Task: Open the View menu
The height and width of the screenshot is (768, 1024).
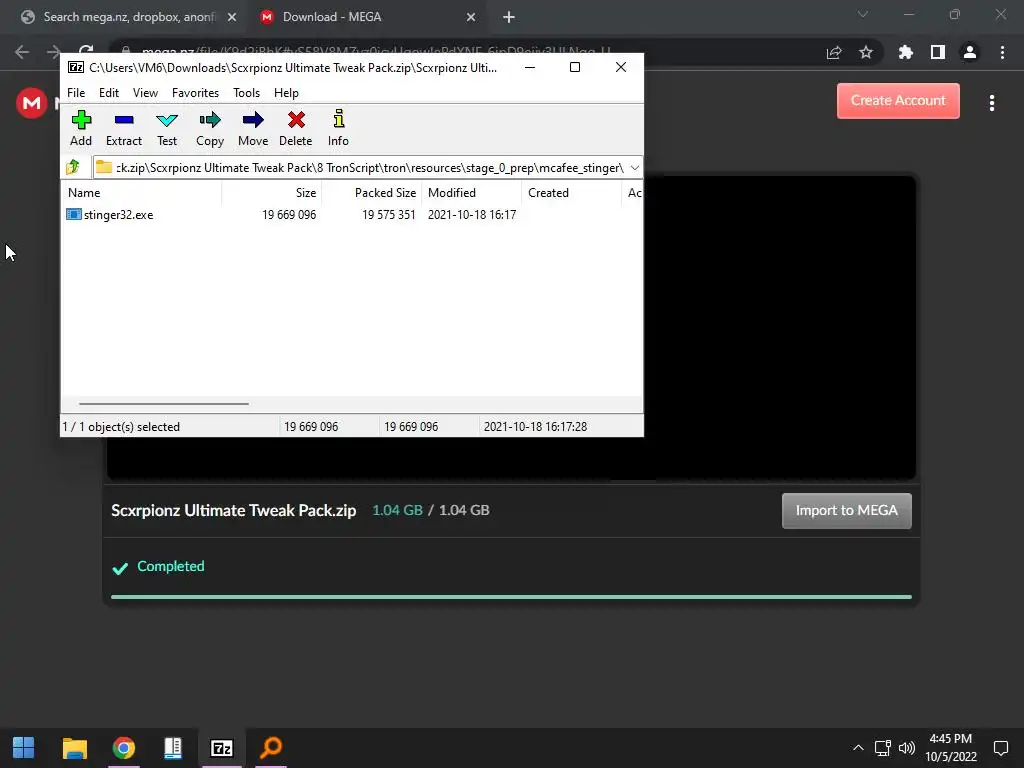Action: [x=145, y=93]
